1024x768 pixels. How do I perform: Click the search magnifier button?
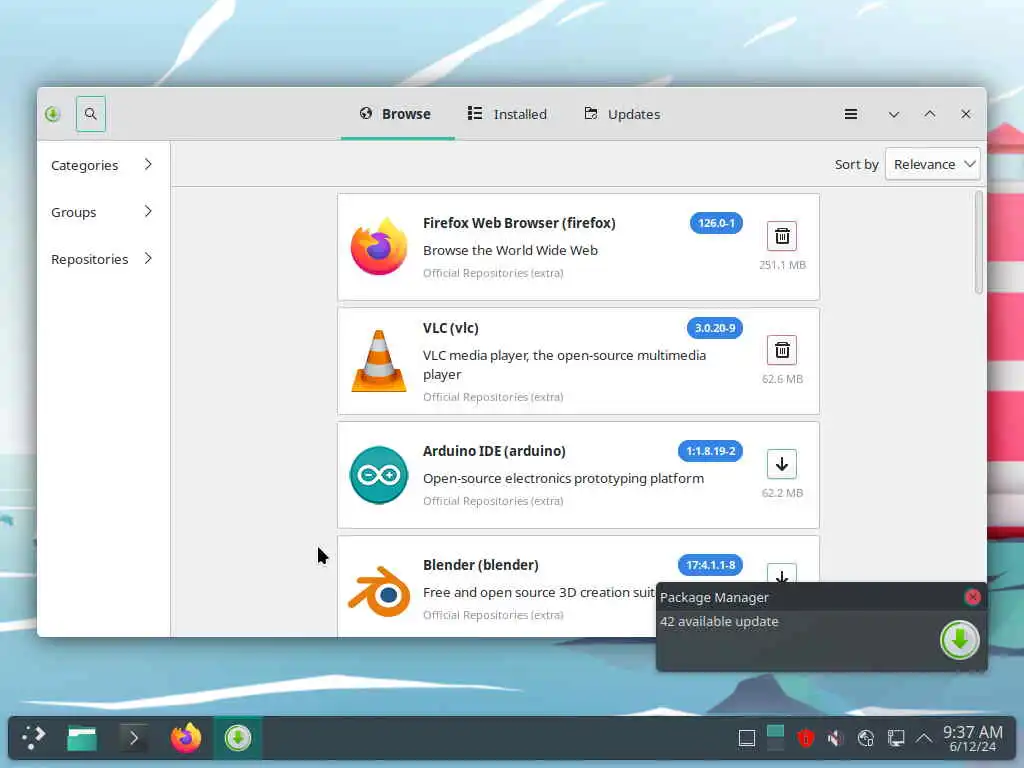click(x=90, y=114)
